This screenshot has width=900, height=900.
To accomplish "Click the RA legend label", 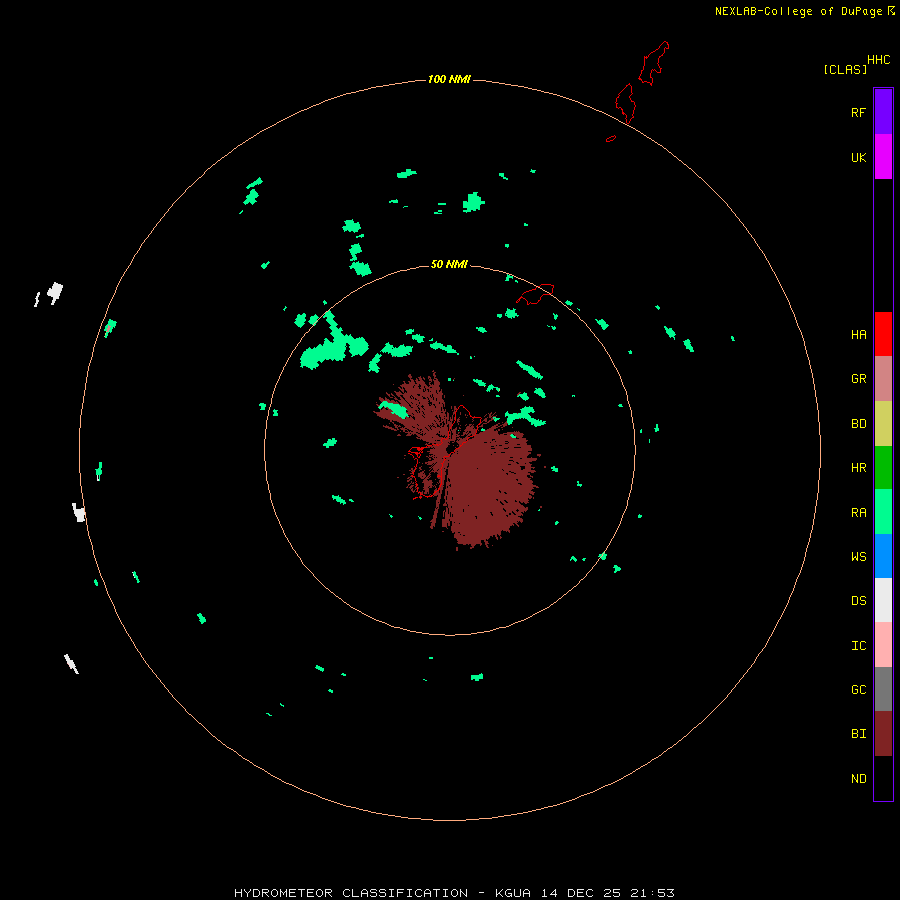I will 858,513.
